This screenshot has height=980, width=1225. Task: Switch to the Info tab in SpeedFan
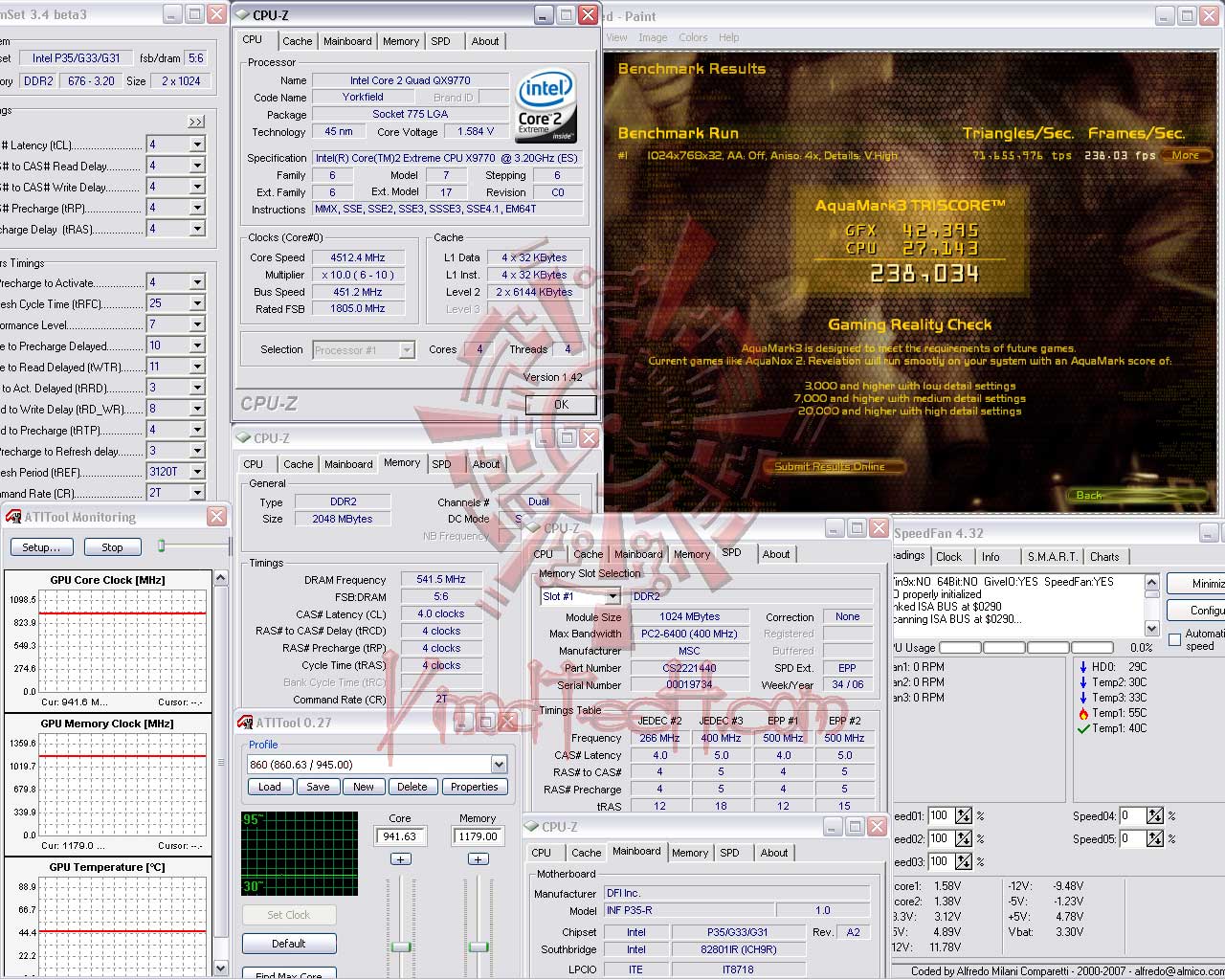[x=991, y=557]
